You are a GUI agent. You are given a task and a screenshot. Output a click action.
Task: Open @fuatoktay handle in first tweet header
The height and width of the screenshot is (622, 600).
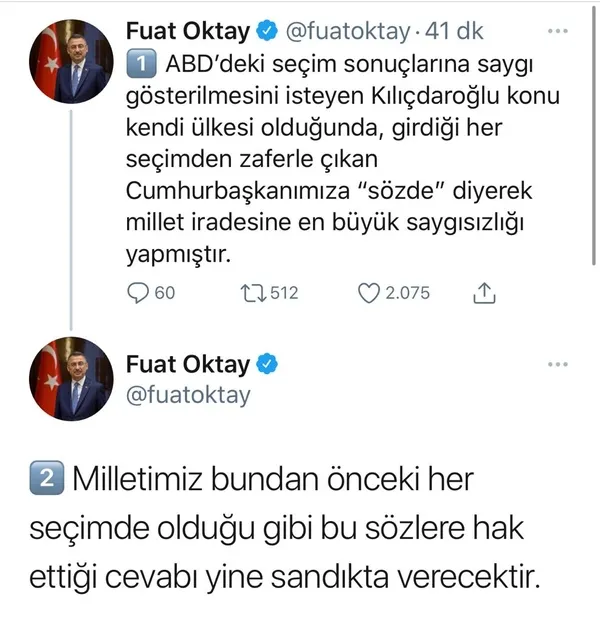(347, 32)
